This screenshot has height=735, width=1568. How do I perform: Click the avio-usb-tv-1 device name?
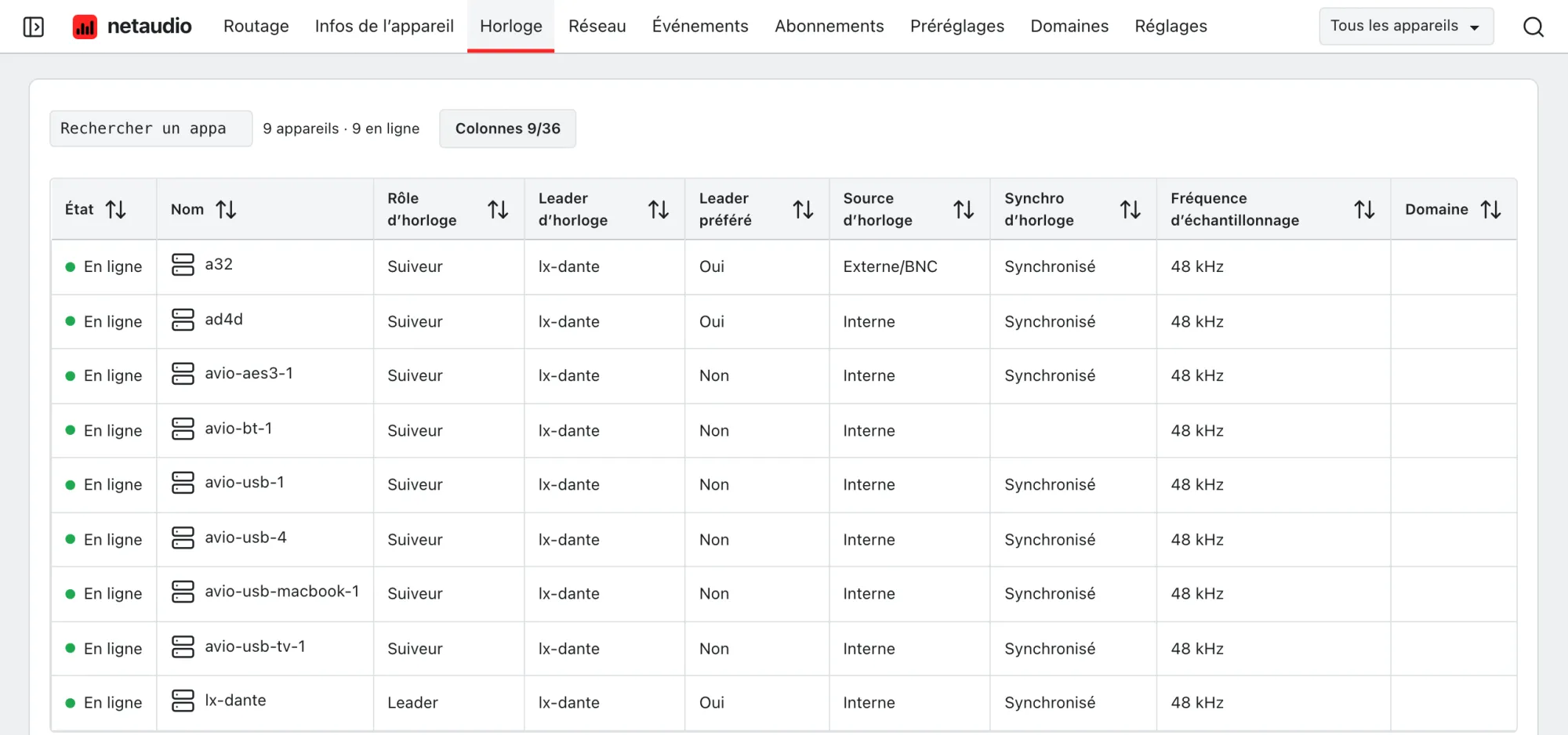[x=256, y=646]
